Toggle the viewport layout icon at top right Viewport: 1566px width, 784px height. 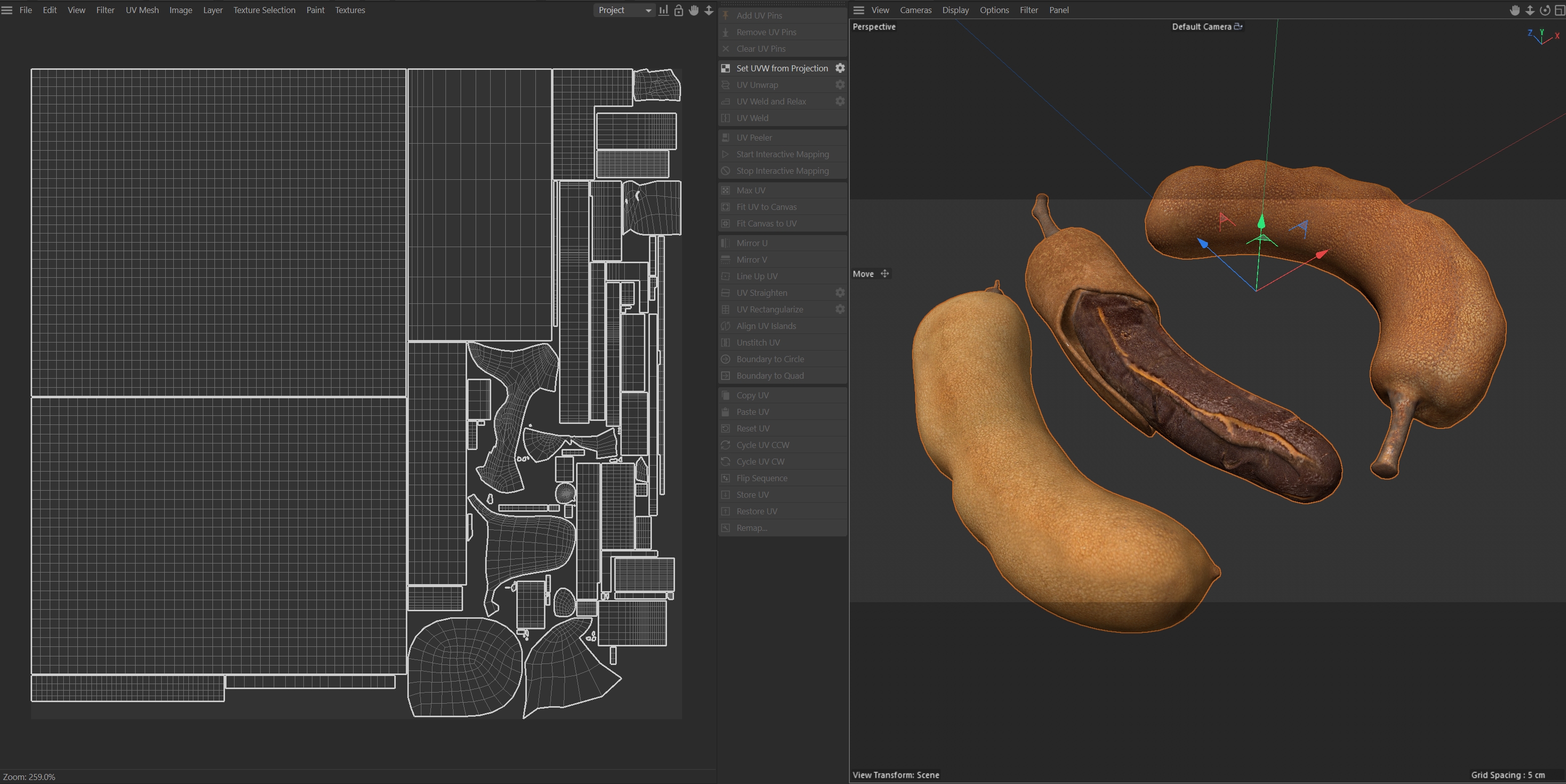(x=1559, y=11)
